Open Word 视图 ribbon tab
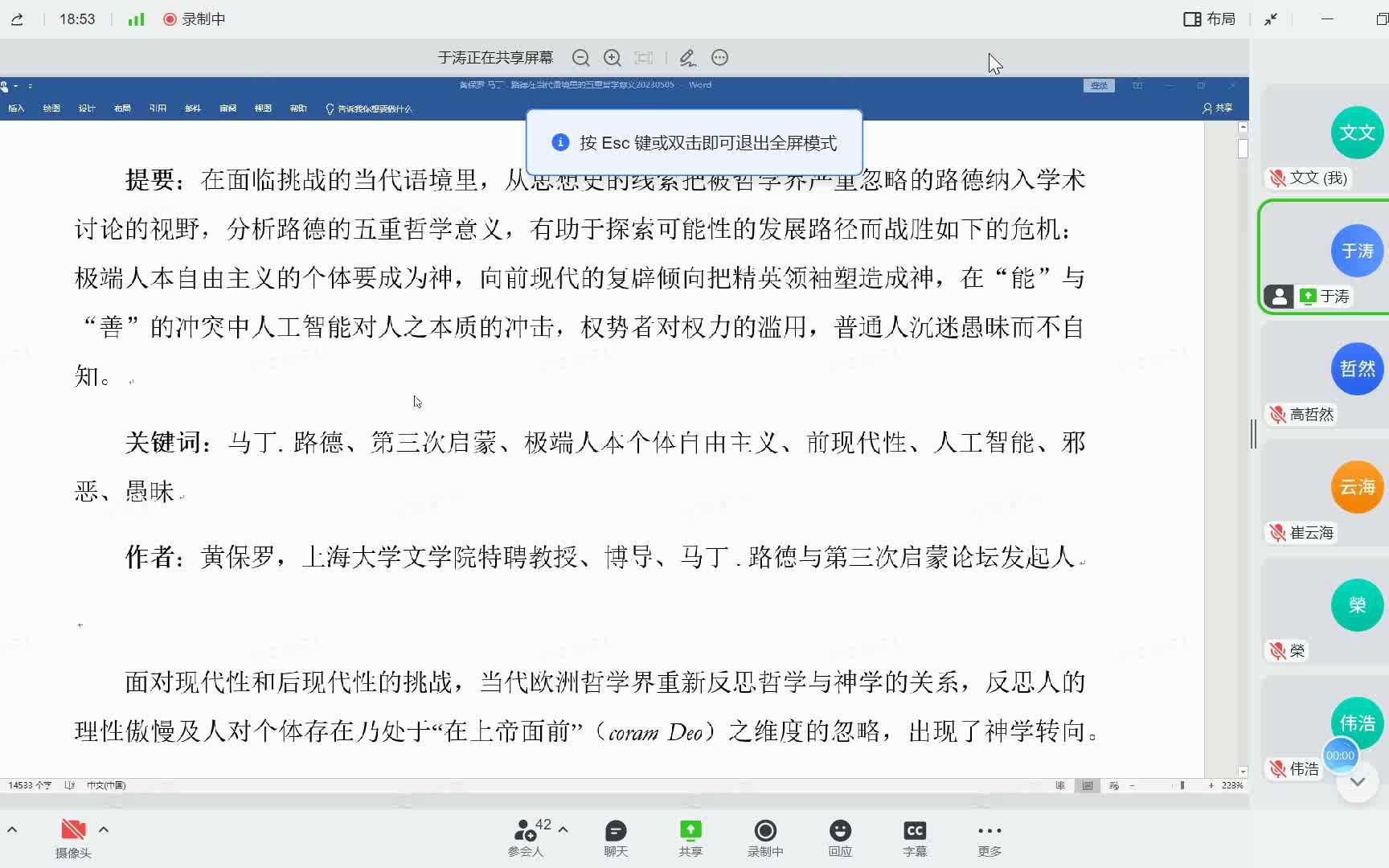 click(x=263, y=108)
